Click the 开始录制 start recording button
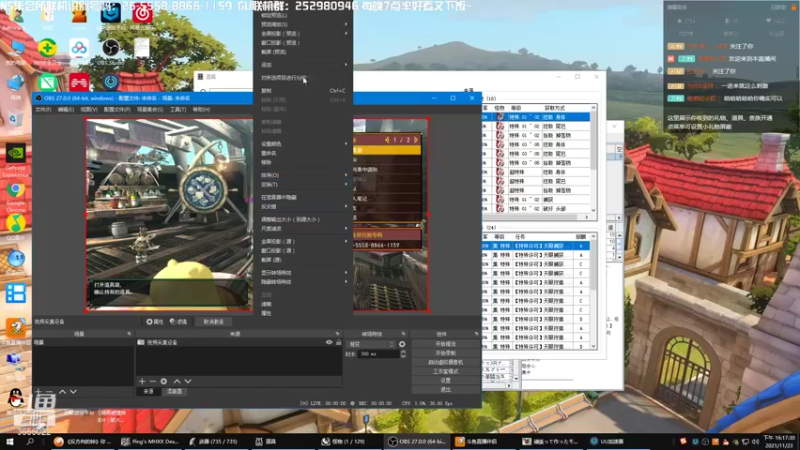This screenshot has height=450, width=800. [x=446, y=353]
